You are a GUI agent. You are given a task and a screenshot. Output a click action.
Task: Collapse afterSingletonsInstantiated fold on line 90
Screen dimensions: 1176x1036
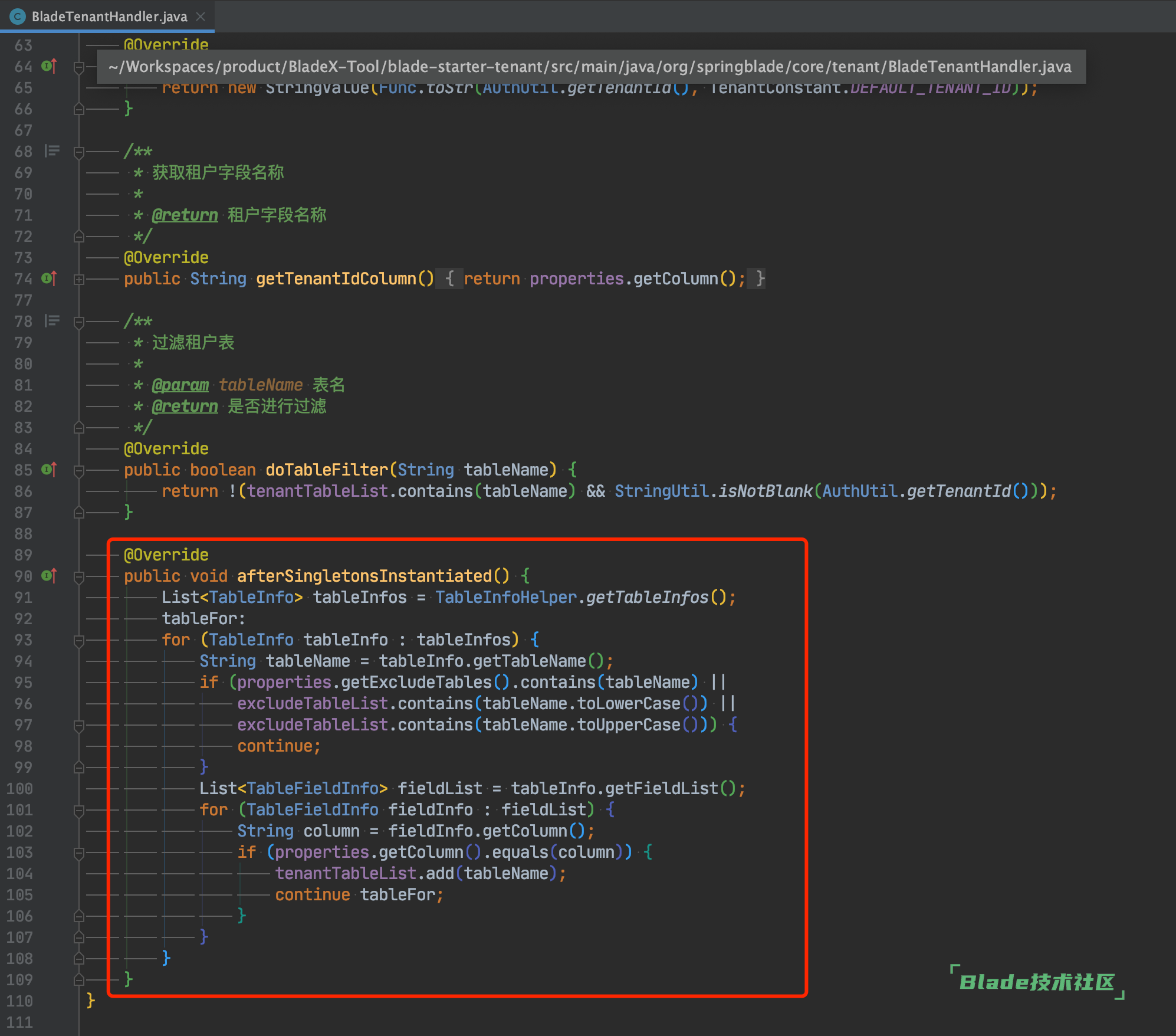click(x=78, y=577)
